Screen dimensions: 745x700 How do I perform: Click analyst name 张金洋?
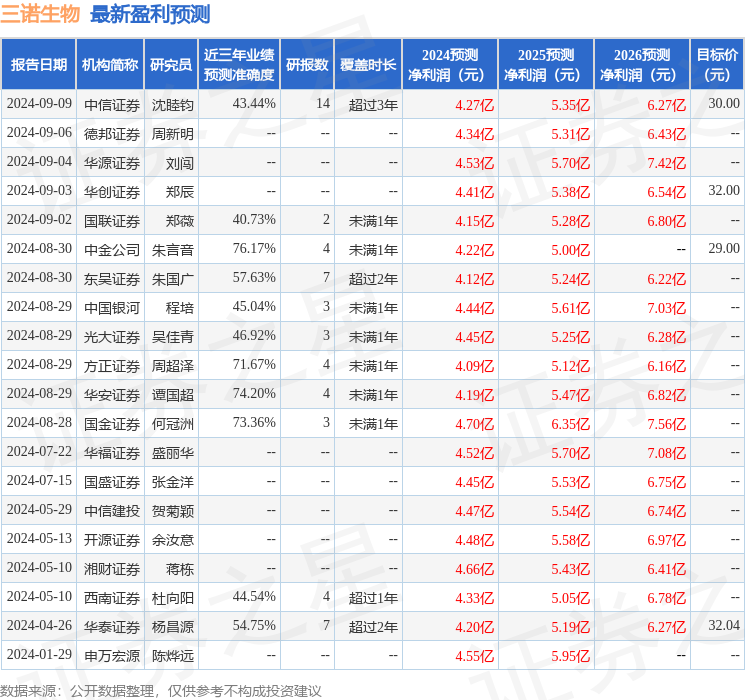172,482
